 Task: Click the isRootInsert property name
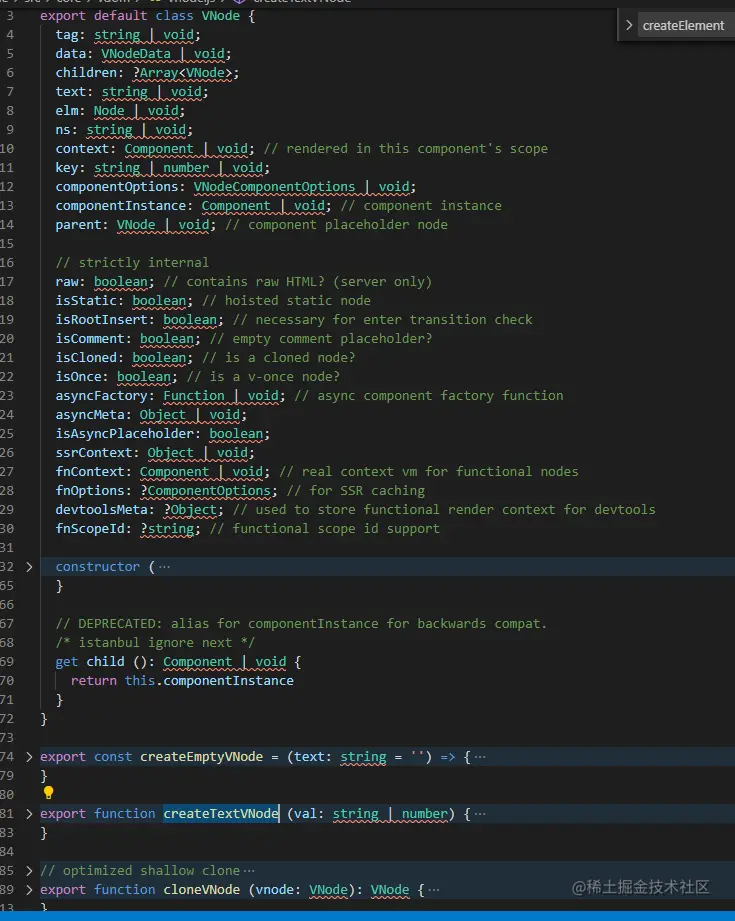click(101, 320)
